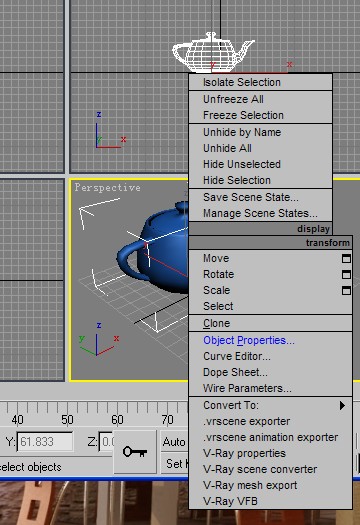Open Dope Sheet
This screenshot has height=525, width=360.
click(x=271, y=372)
